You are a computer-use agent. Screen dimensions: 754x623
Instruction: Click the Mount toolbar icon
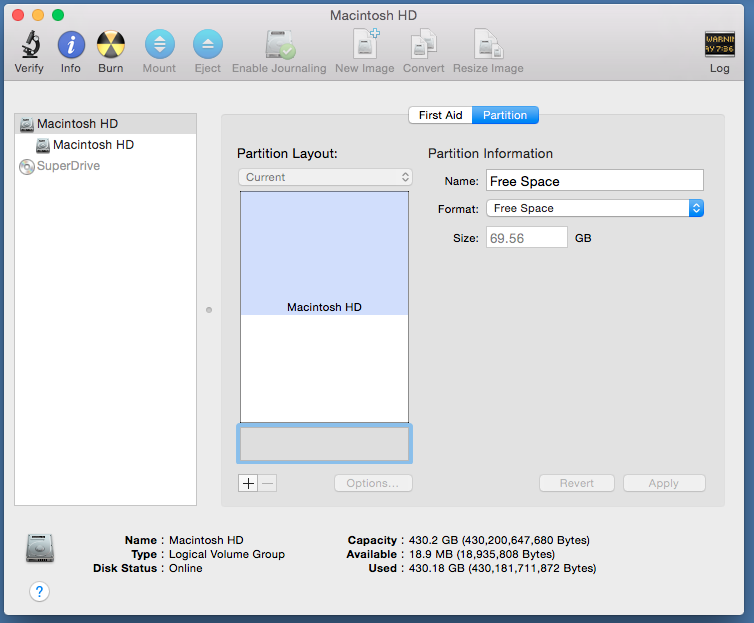pos(160,44)
